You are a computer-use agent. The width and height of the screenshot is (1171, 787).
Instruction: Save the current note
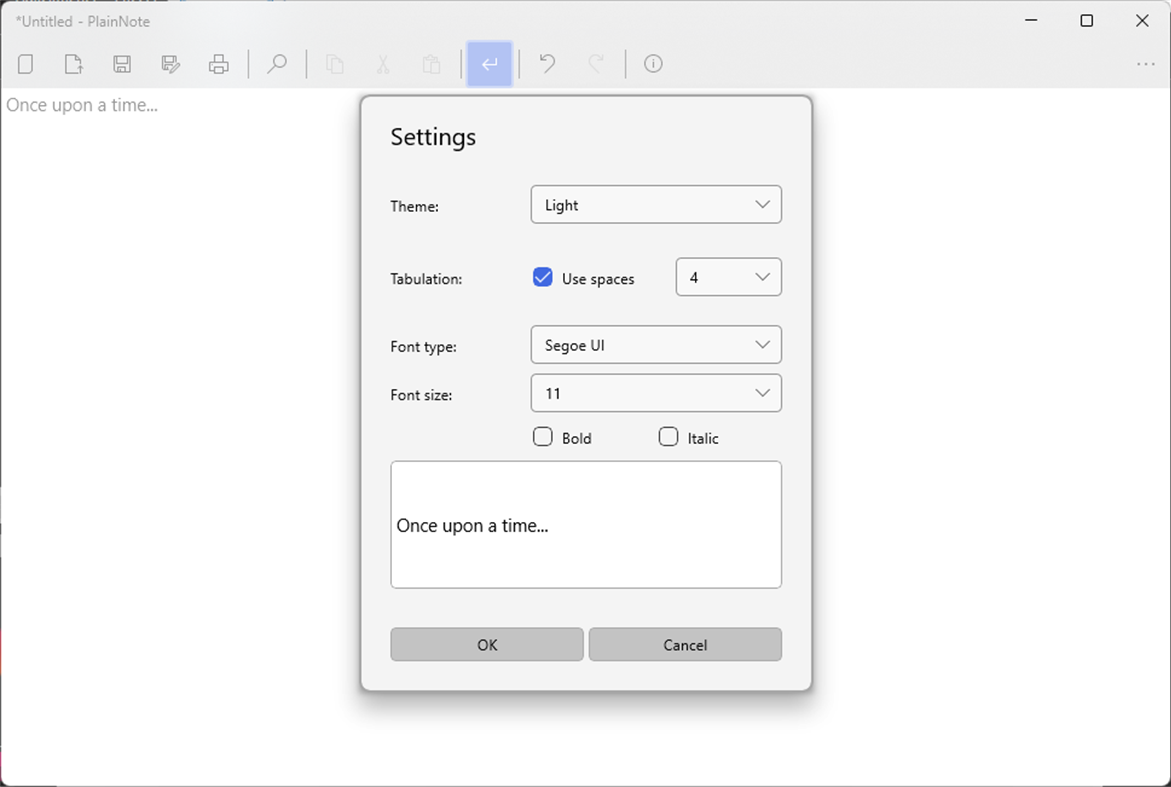point(122,63)
